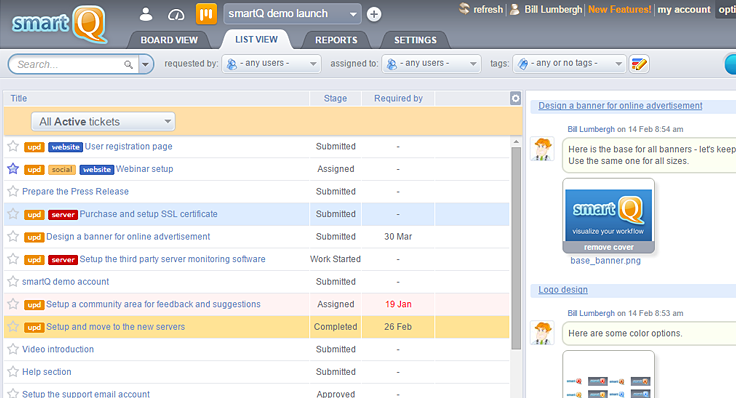Click server tag on Purchase SSL certificate
Screen dimensions: 736x398
(63, 214)
